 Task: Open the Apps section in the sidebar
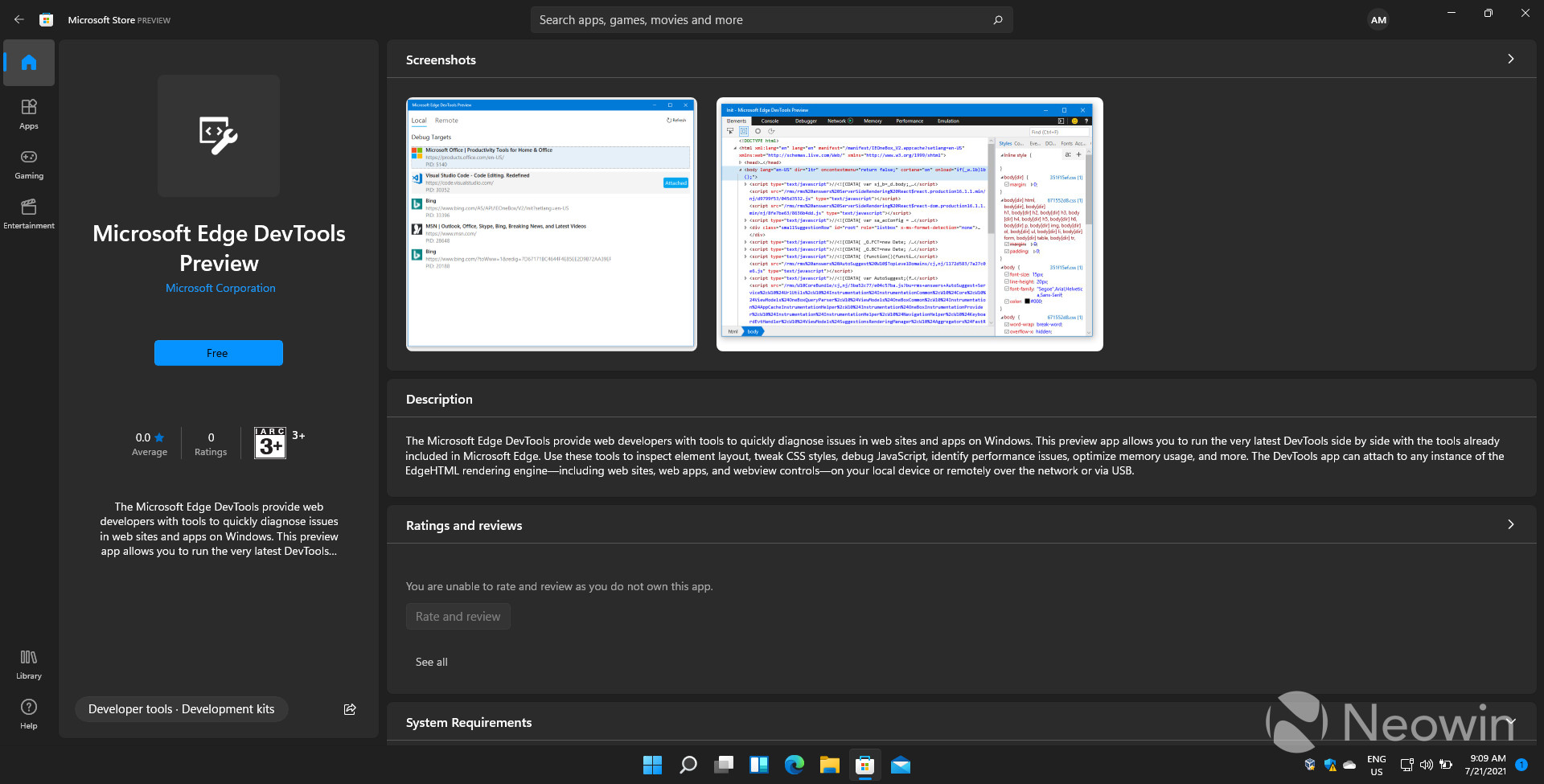[28, 113]
